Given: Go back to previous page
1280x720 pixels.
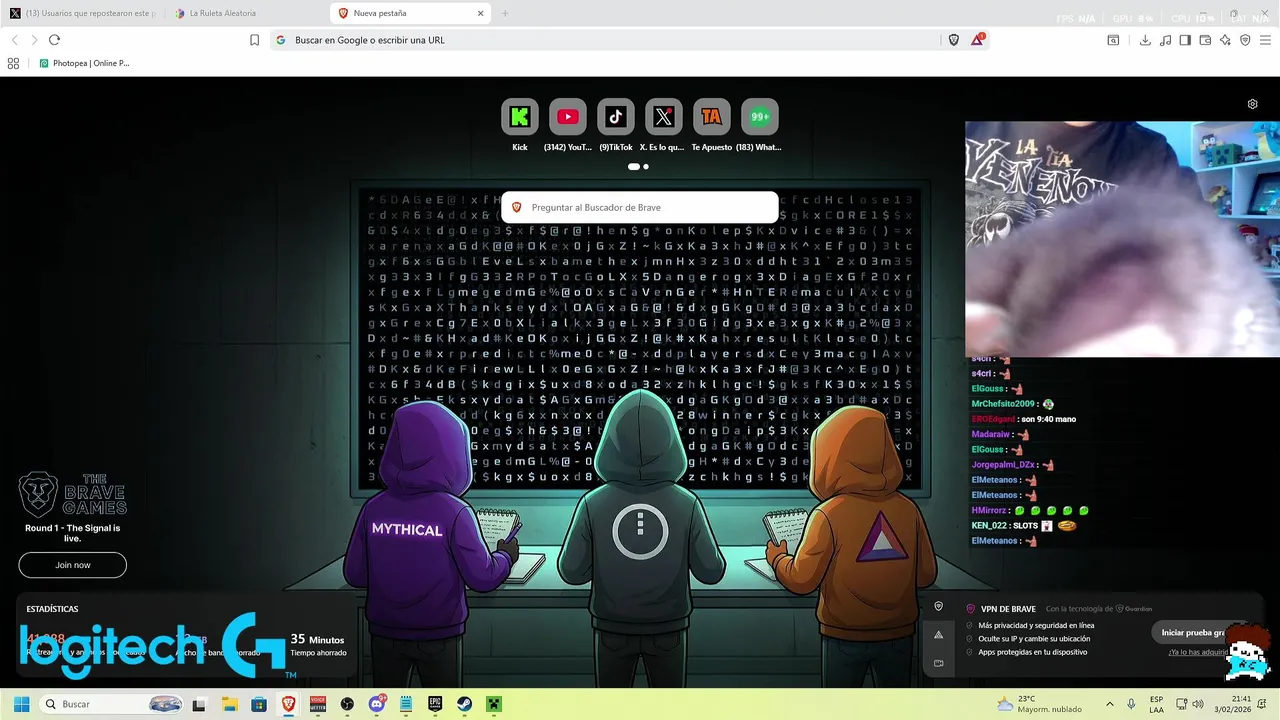Looking at the screenshot, I should [x=14, y=40].
